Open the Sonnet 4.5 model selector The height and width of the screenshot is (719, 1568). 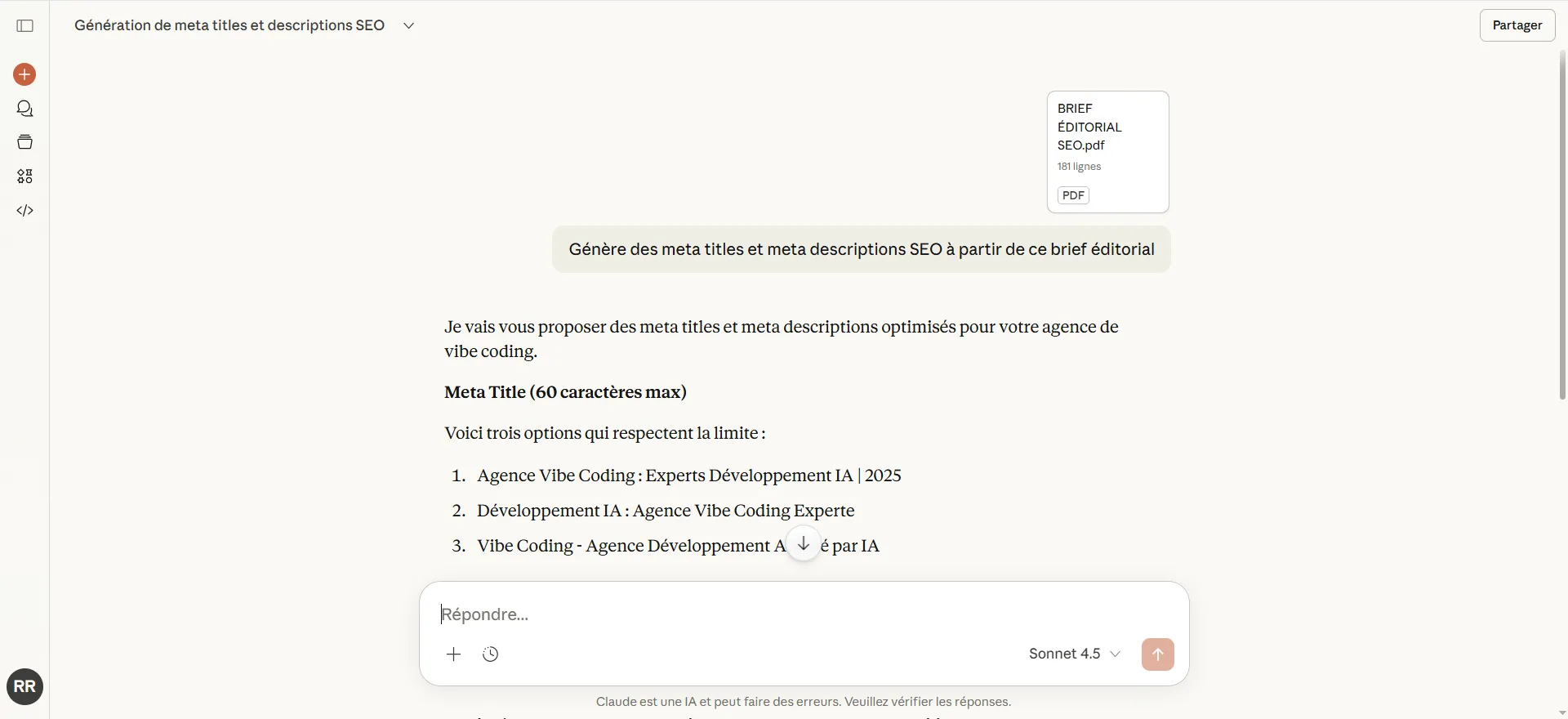(1075, 654)
